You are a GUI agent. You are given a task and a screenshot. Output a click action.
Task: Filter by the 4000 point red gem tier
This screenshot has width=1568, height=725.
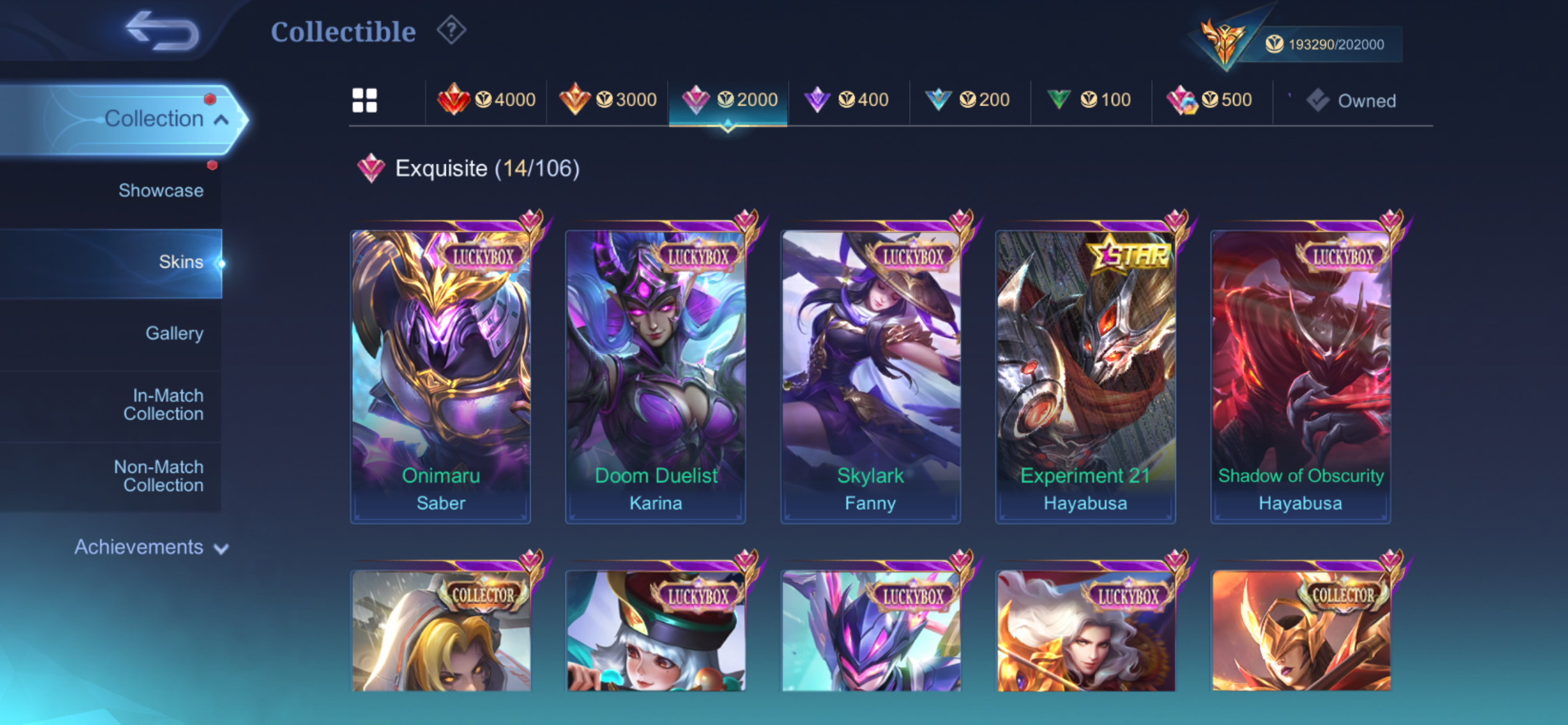coord(487,100)
